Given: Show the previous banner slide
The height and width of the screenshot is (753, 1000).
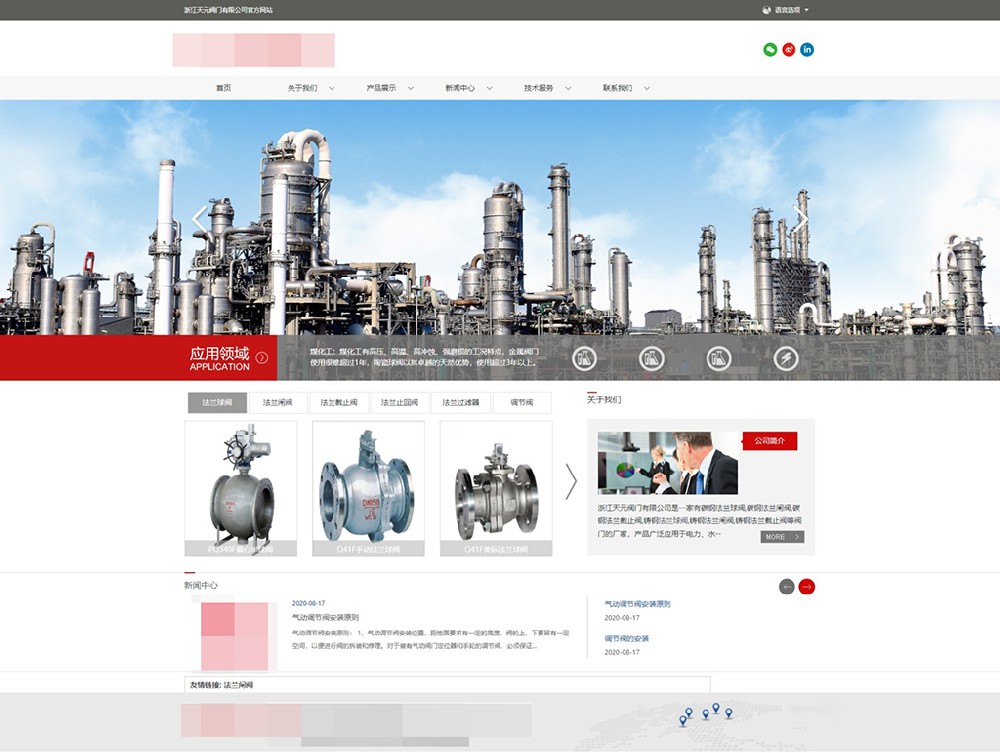Looking at the screenshot, I should (x=199, y=219).
